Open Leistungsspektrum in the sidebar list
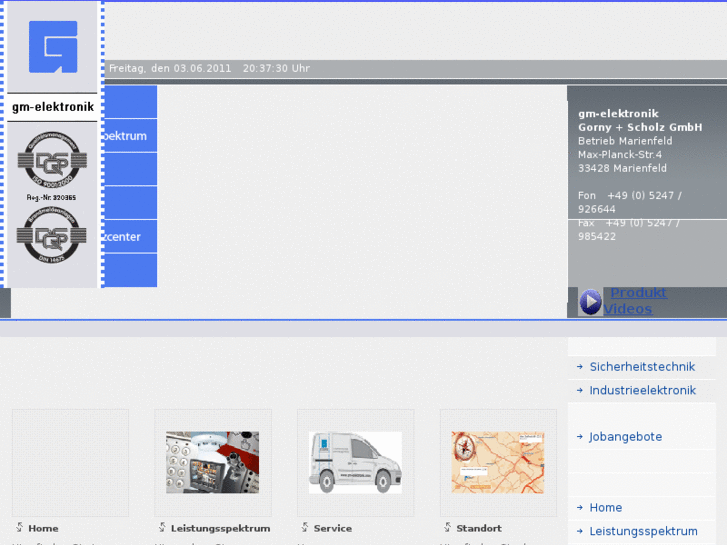The image size is (727, 545). [643, 532]
